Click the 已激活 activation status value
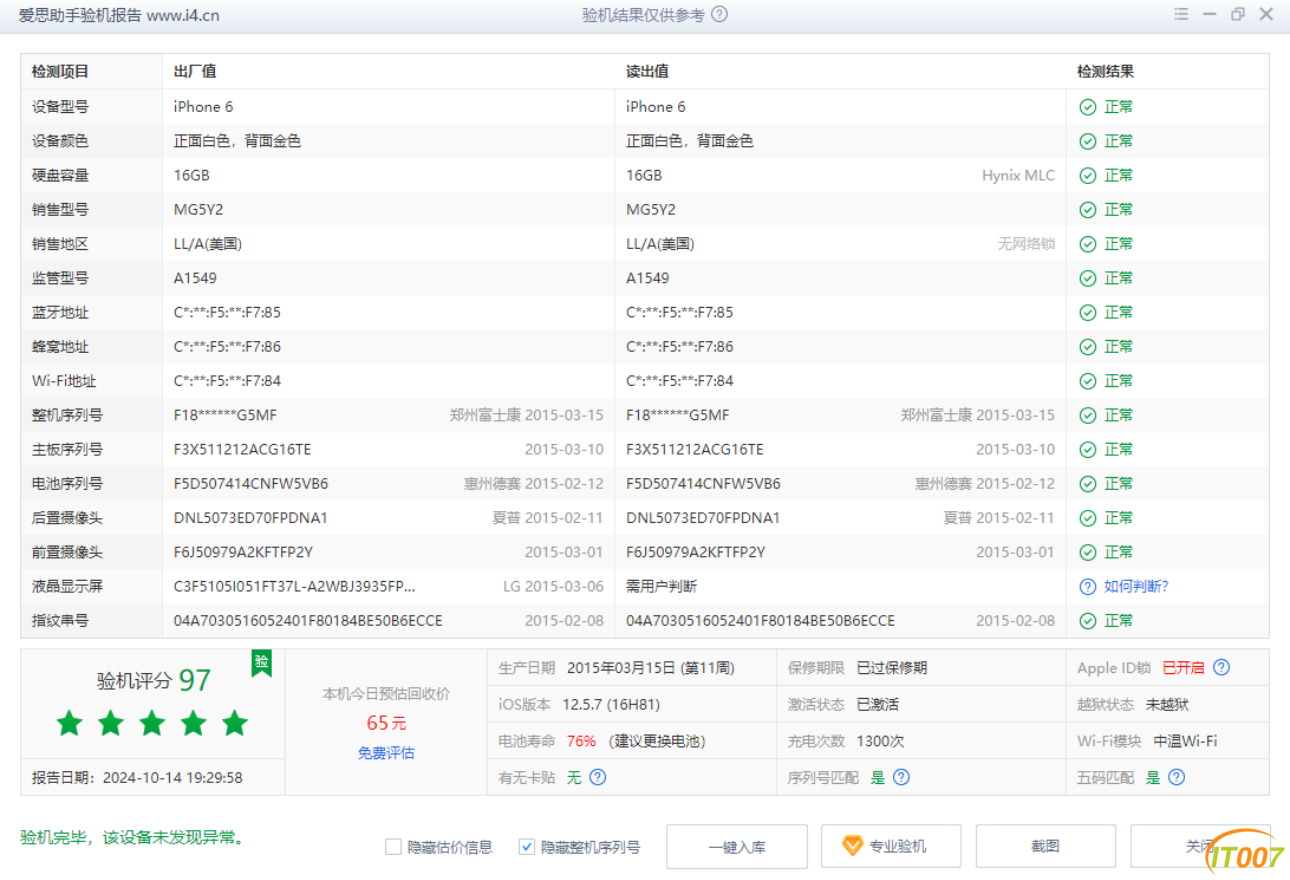 pyautogui.click(x=878, y=705)
